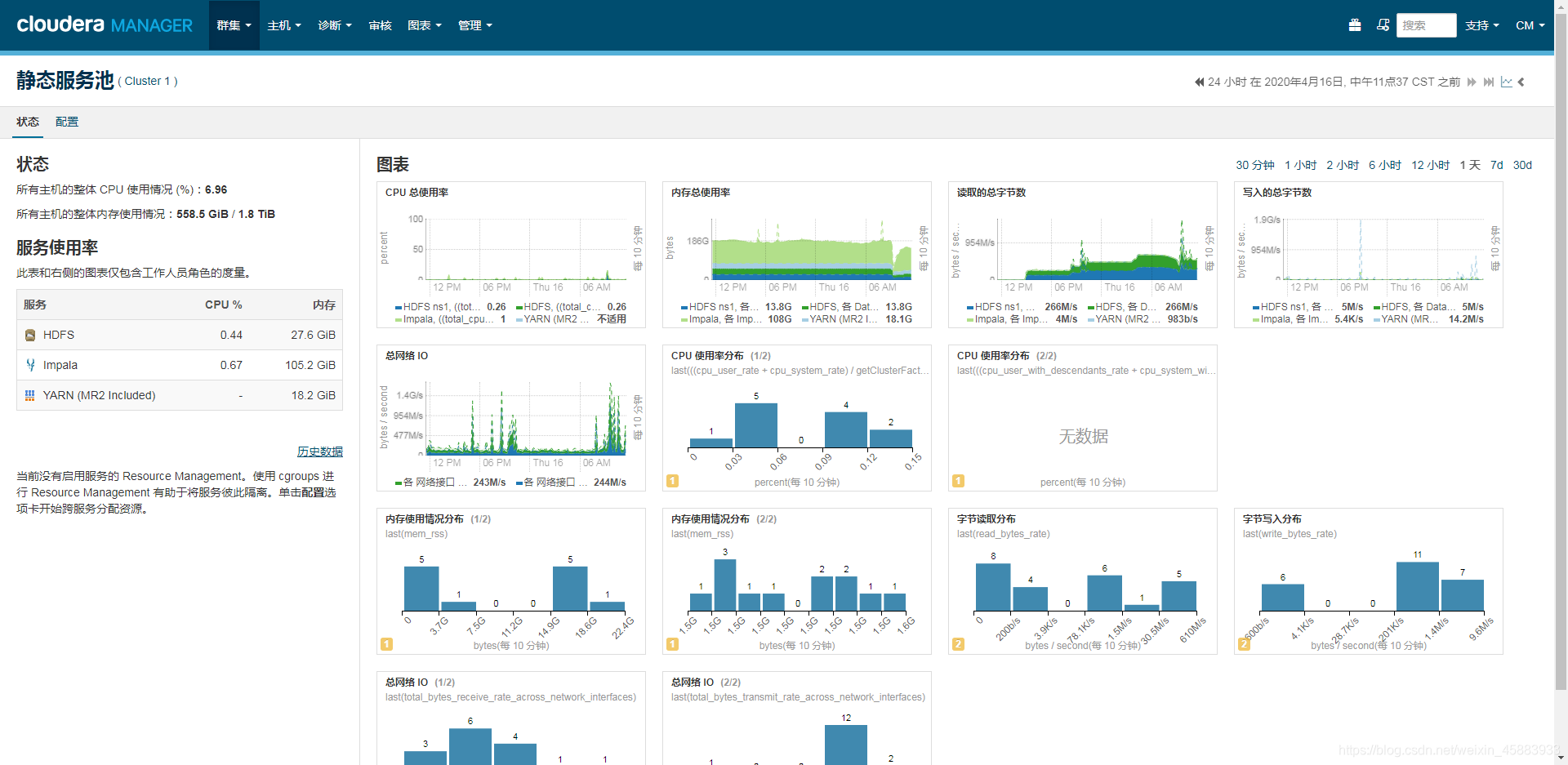Click badge on CPU 使用率分布 (2/2) chart
This screenshot has width=1568, height=765.
click(958, 481)
